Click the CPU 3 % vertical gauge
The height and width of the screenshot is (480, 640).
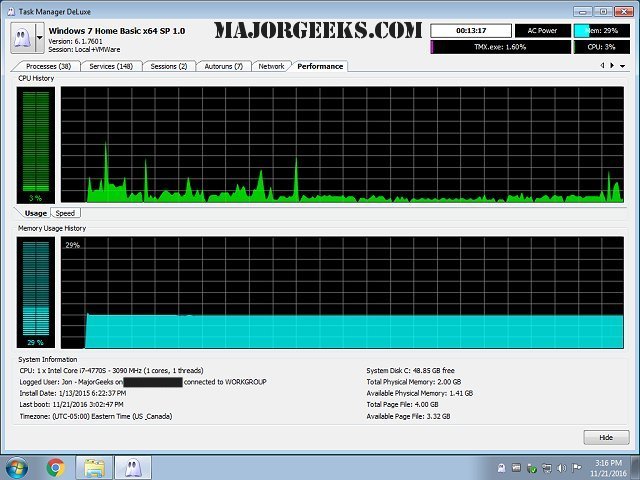[x=36, y=145]
